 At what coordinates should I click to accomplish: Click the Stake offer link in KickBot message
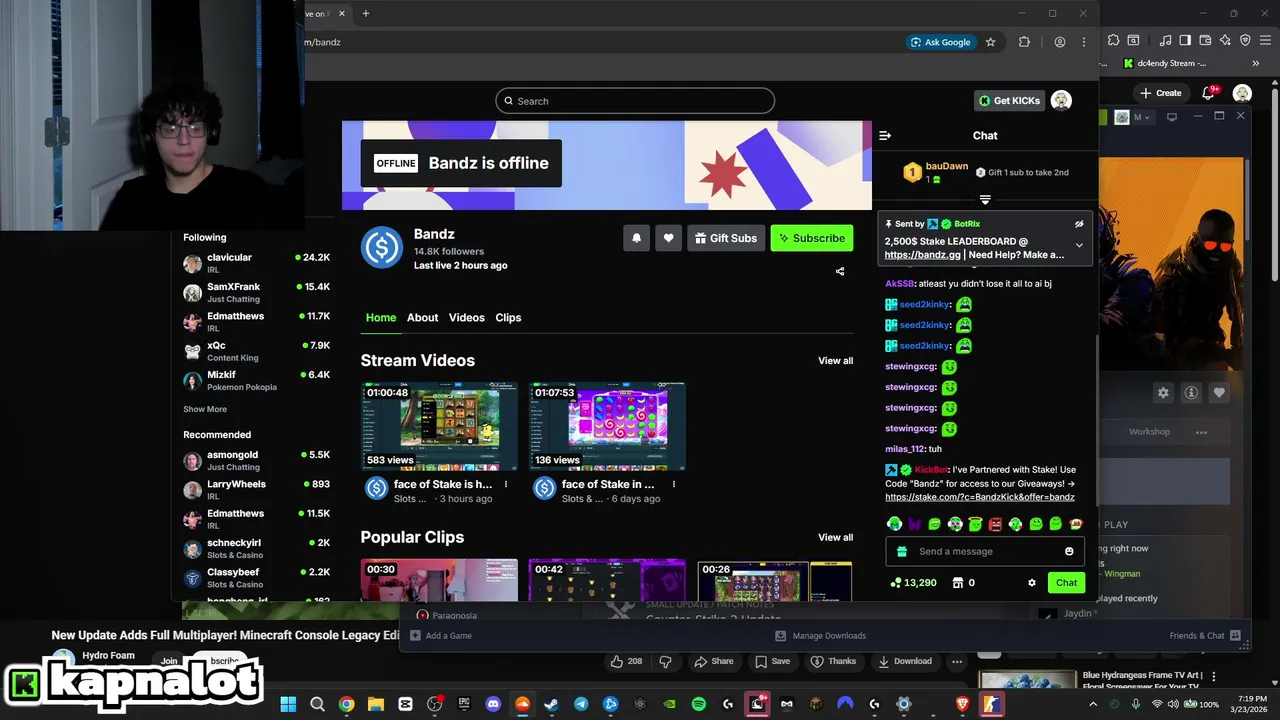click(980, 497)
